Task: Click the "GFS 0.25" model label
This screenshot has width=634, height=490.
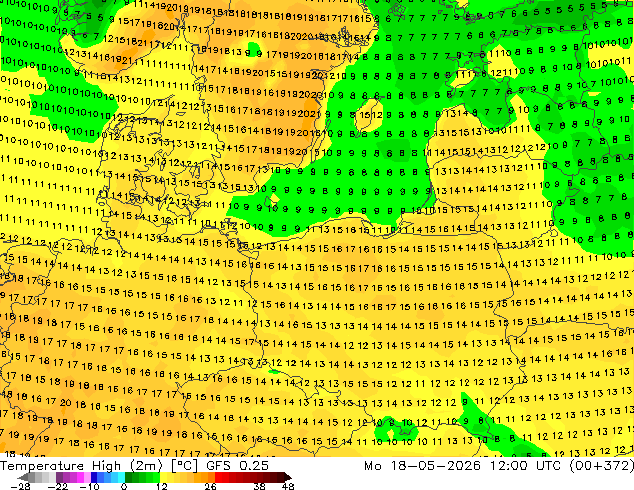Action: coord(237,466)
